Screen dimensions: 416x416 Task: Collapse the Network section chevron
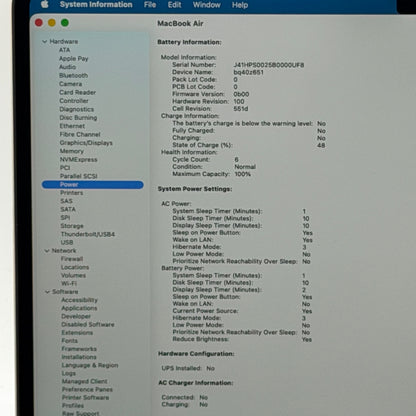coord(47,251)
